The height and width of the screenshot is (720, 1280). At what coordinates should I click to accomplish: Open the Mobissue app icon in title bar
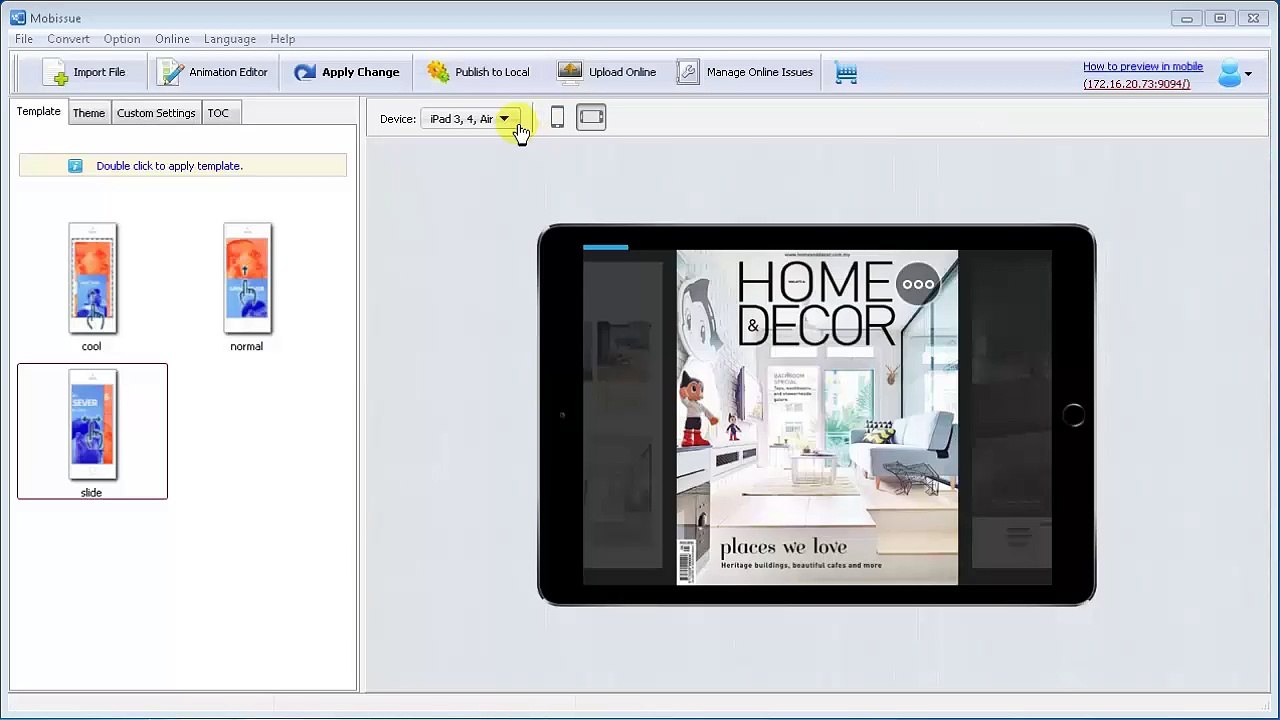coord(18,18)
